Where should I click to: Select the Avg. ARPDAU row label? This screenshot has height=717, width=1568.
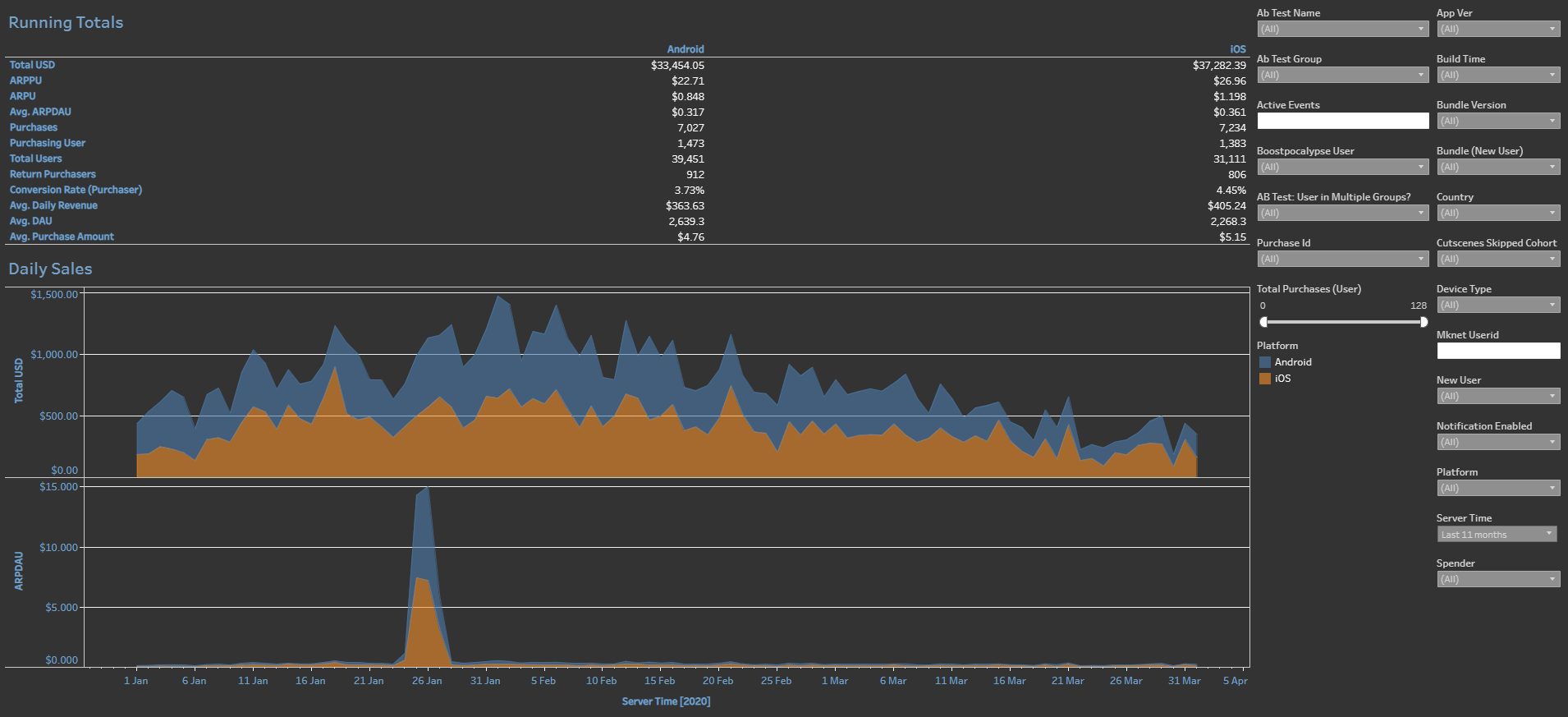tap(40, 112)
